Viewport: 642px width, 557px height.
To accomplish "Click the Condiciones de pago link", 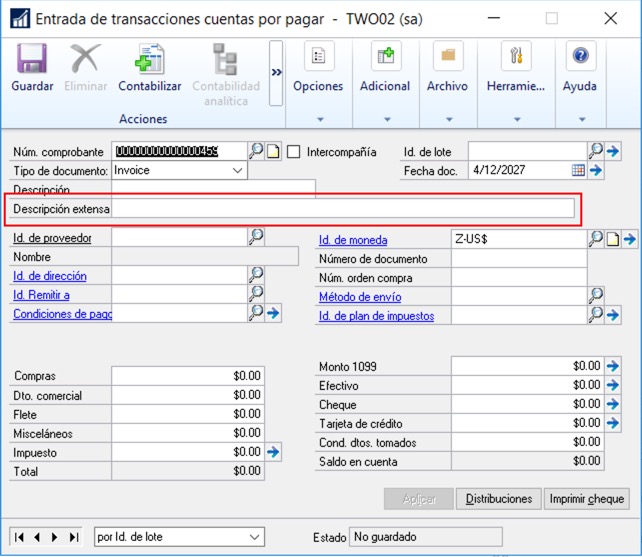I will tap(62, 314).
